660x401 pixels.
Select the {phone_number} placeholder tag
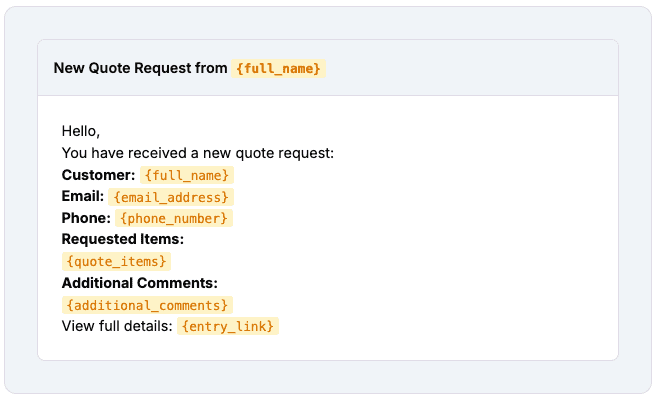coord(174,218)
